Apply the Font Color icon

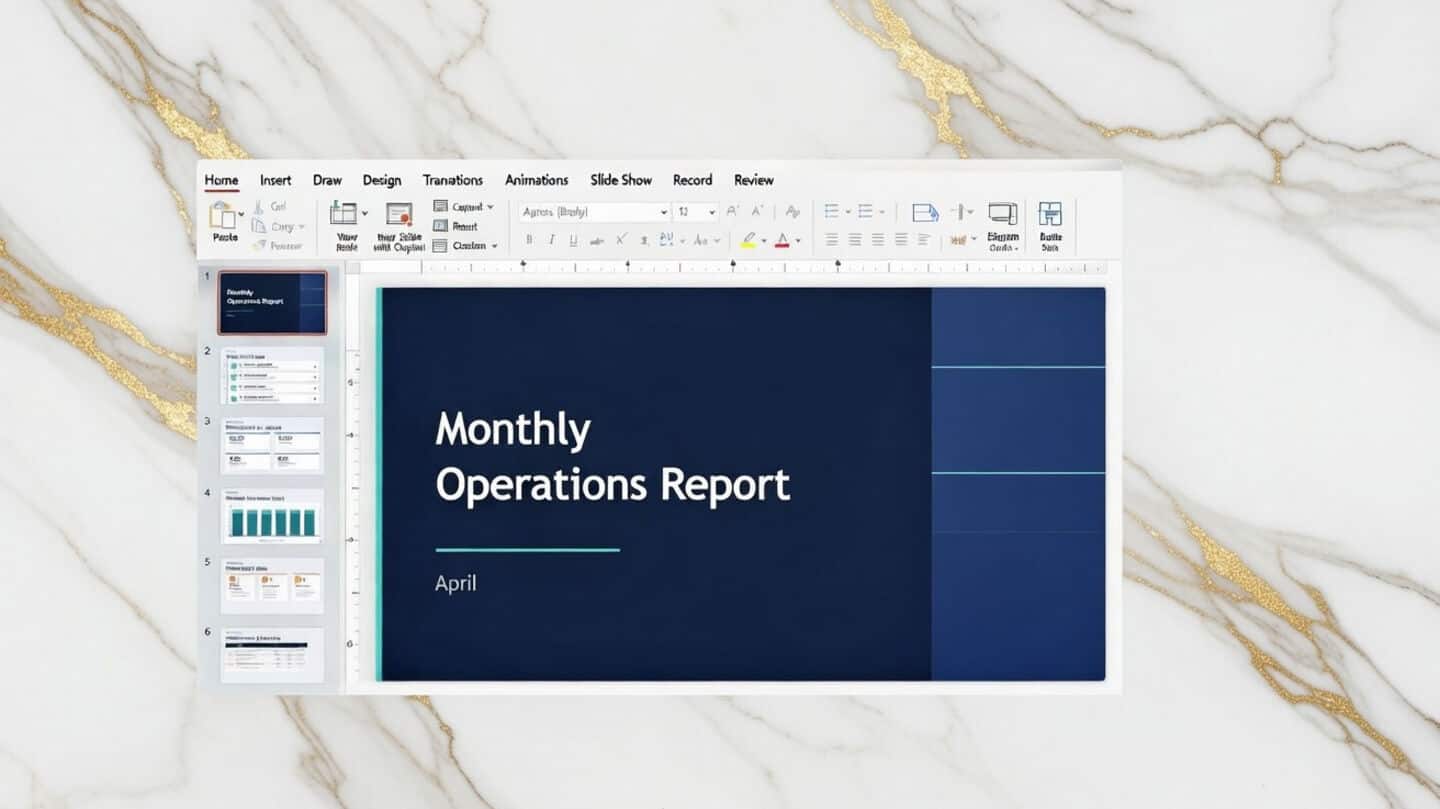click(x=782, y=241)
